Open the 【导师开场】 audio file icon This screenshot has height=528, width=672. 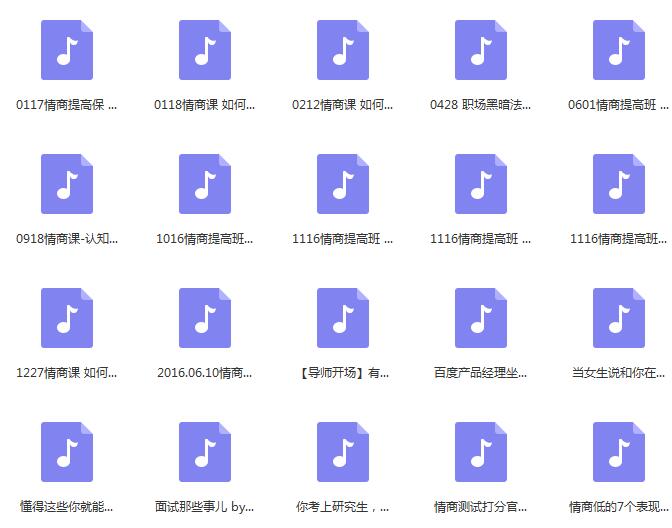(343, 318)
